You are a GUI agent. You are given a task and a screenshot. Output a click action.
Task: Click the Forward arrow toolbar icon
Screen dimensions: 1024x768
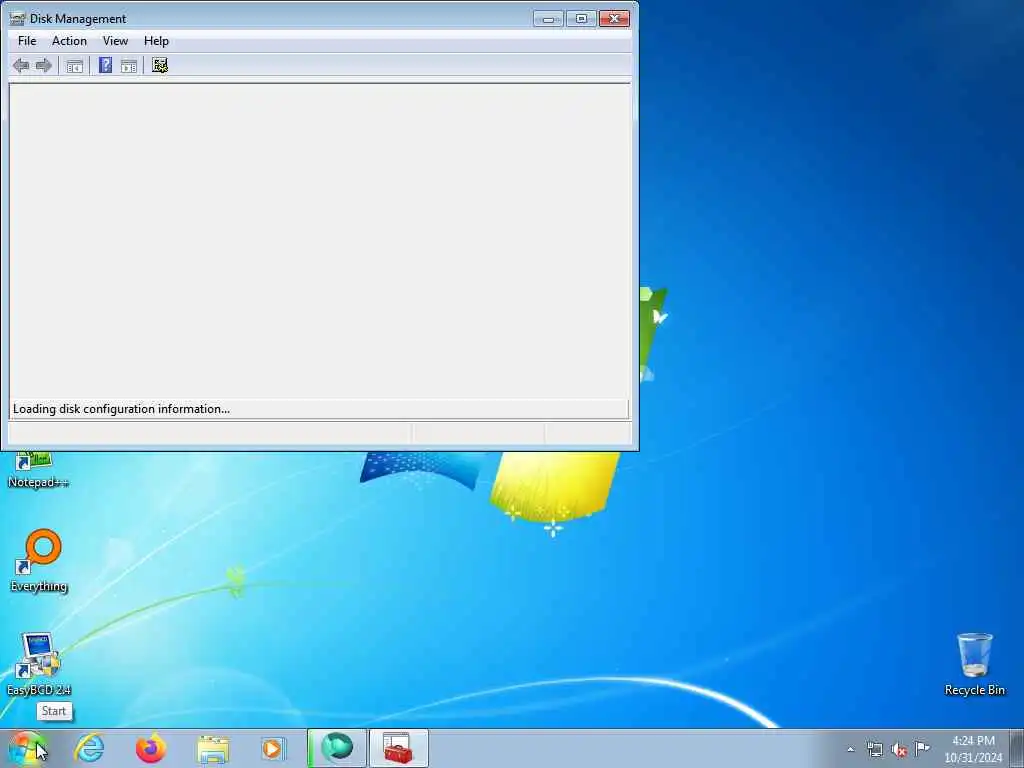[x=44, y=65]
